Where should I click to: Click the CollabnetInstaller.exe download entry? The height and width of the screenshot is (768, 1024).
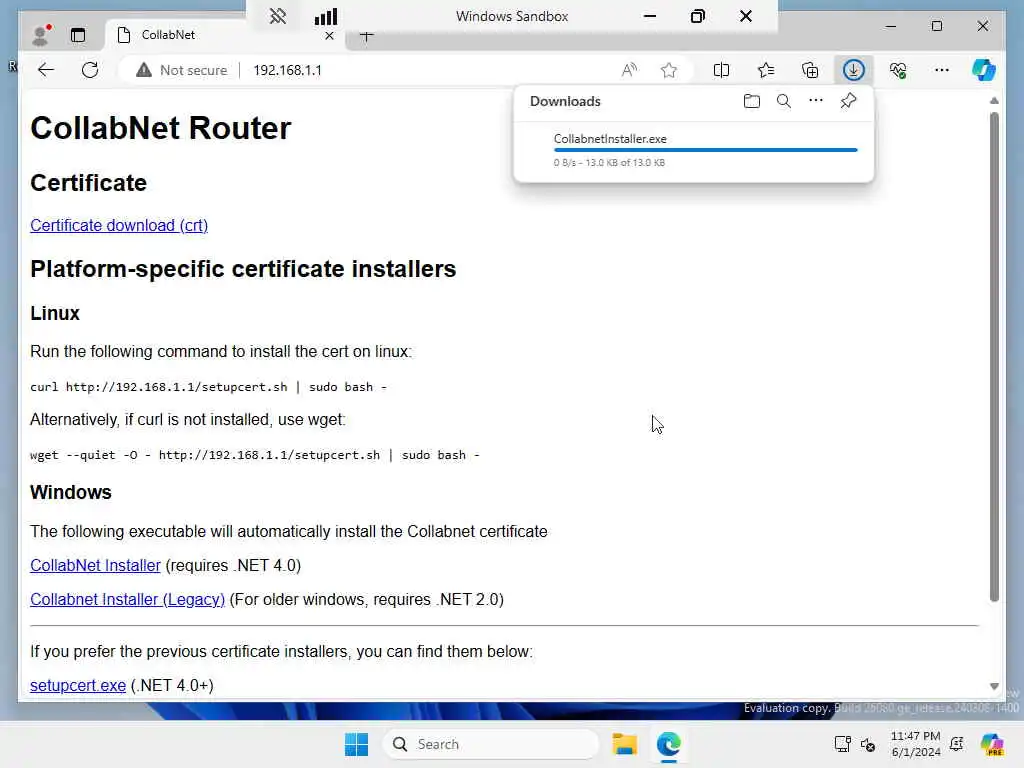694,151
